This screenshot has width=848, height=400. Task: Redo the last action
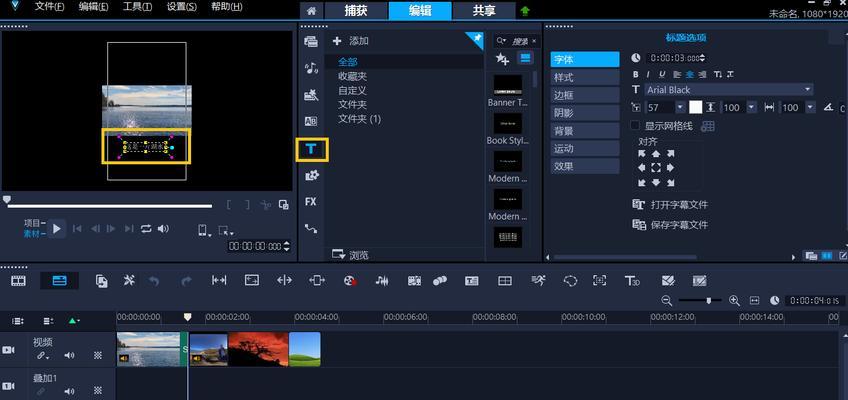[187, 281]
